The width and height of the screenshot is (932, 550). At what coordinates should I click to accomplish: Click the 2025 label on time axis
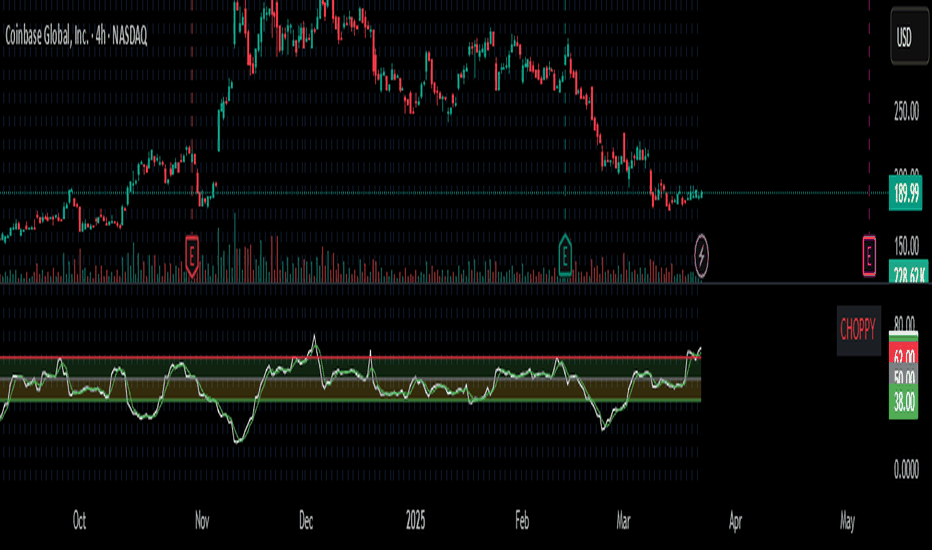click(415, 521)
